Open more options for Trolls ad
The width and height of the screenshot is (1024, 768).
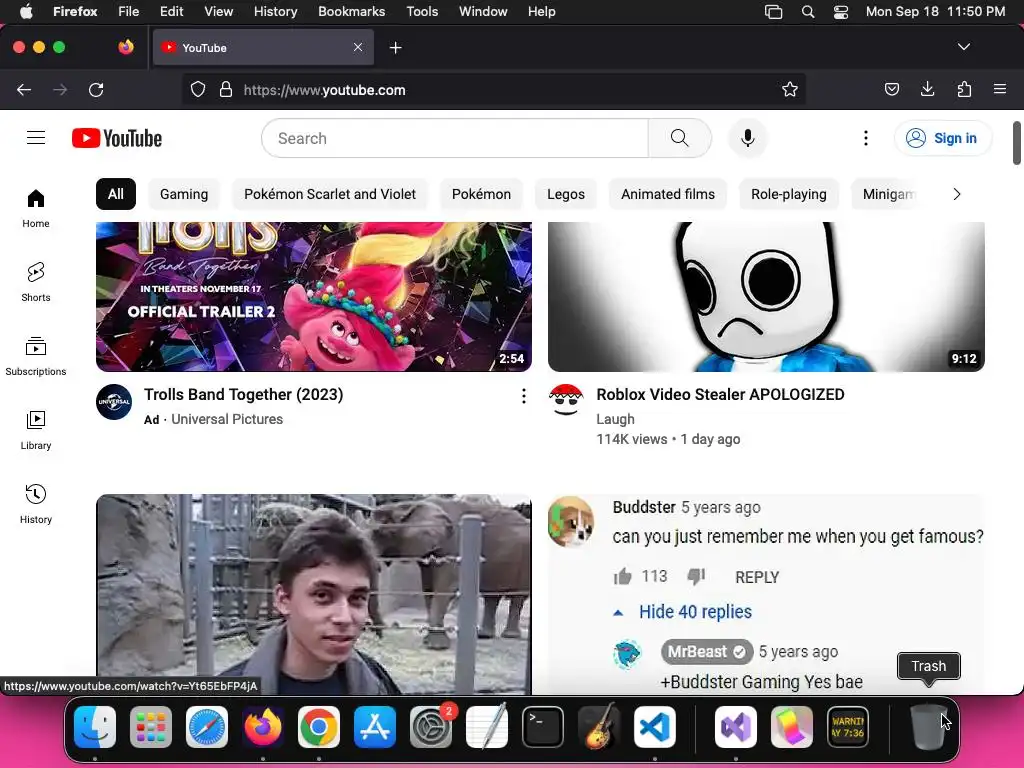coord(523,396)
